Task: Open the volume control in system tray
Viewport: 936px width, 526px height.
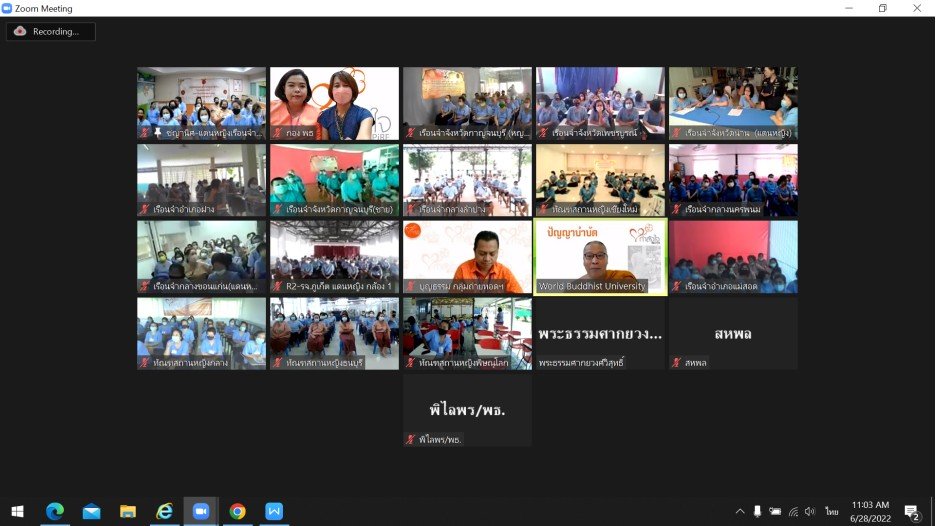Action: (x=810, y=511)
